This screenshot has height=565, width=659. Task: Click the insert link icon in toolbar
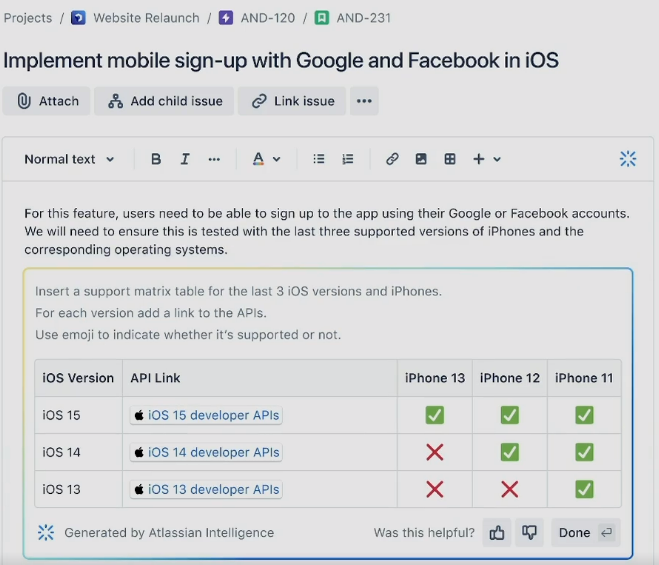click(392, 159)
